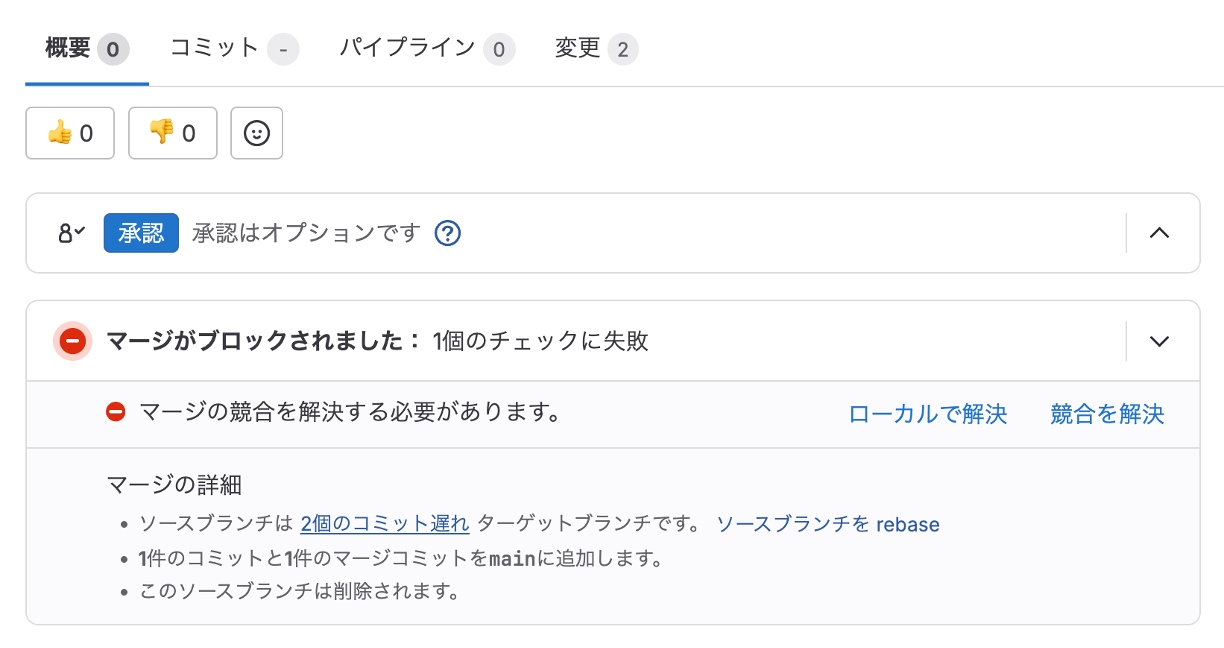Viewport: 1224px width, 648px height.
Task: Click the ローカルで解決 link
Action: 928,414
